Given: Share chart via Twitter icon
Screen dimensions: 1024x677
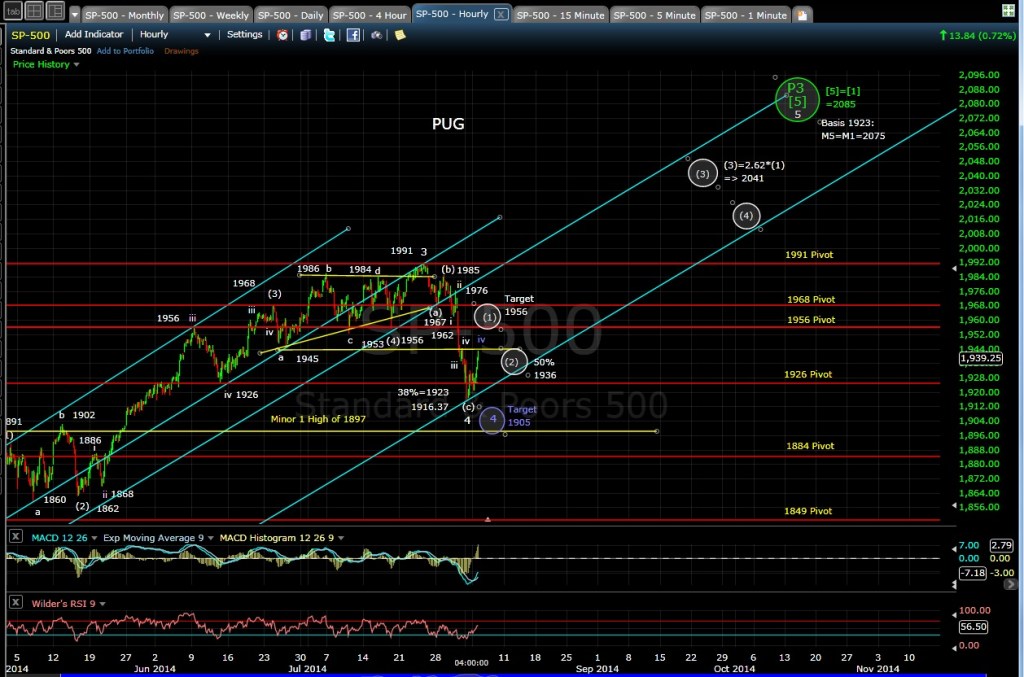Looking at the screenshot, I should 329,35.
